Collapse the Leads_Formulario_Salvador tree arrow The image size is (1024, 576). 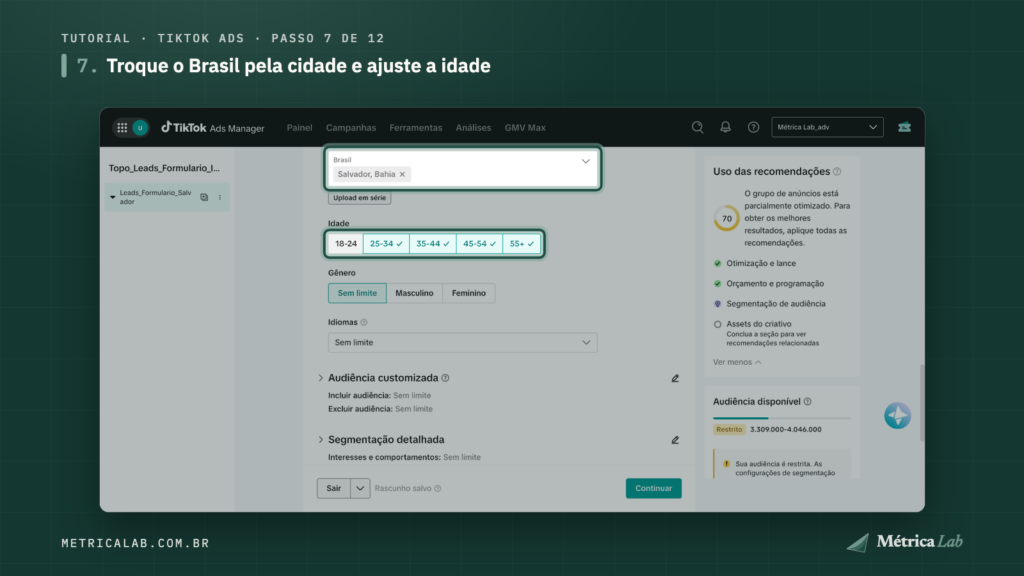112,197
